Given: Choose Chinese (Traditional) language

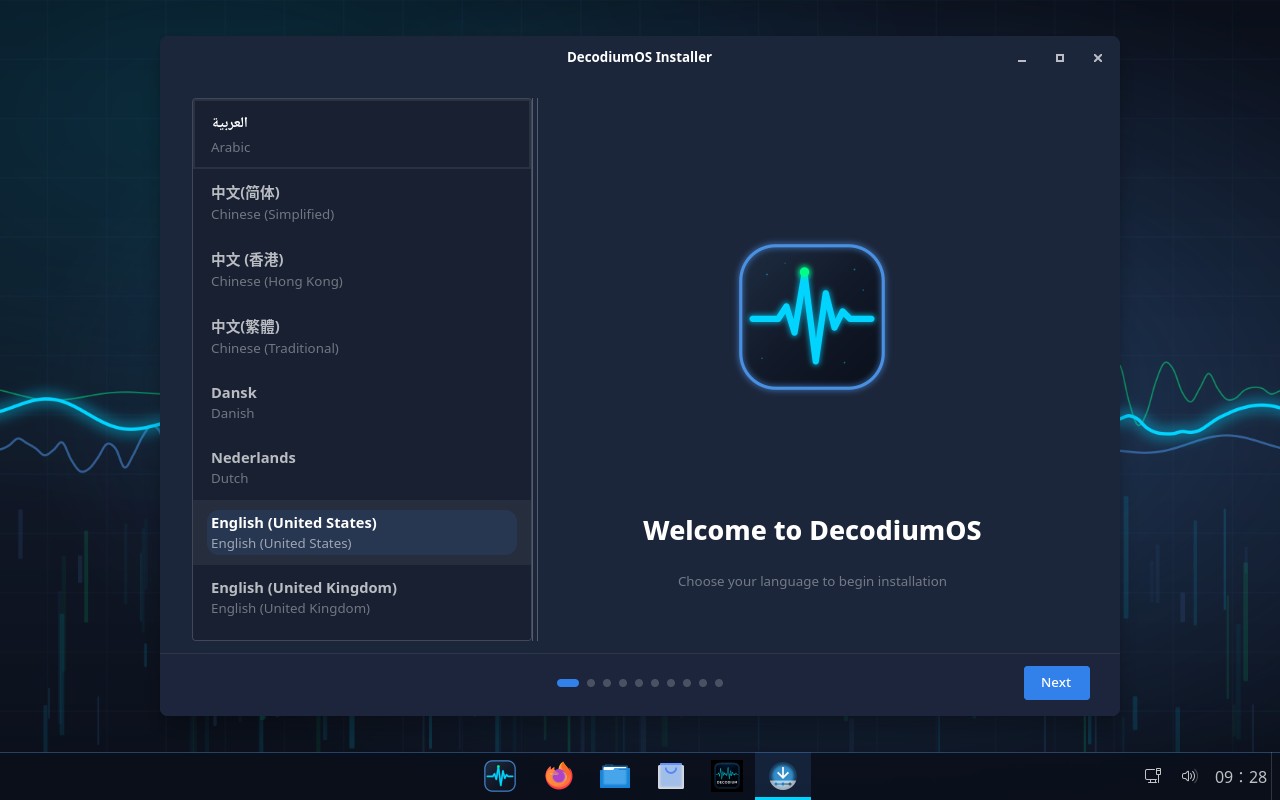Looking at the screenshot, I should coord(362,336).
